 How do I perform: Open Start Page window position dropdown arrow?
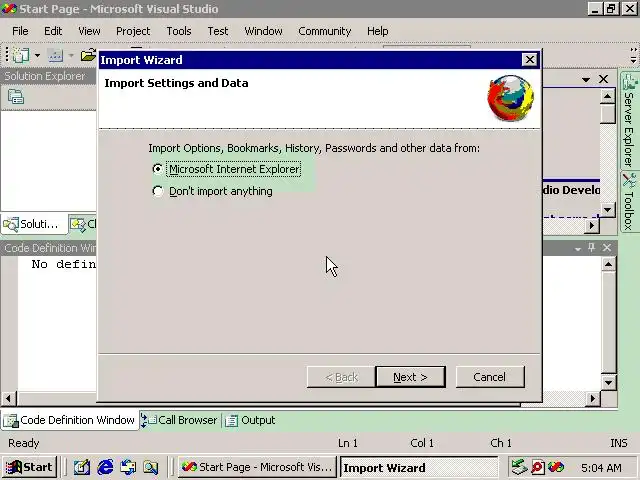(x=586, y=79)
